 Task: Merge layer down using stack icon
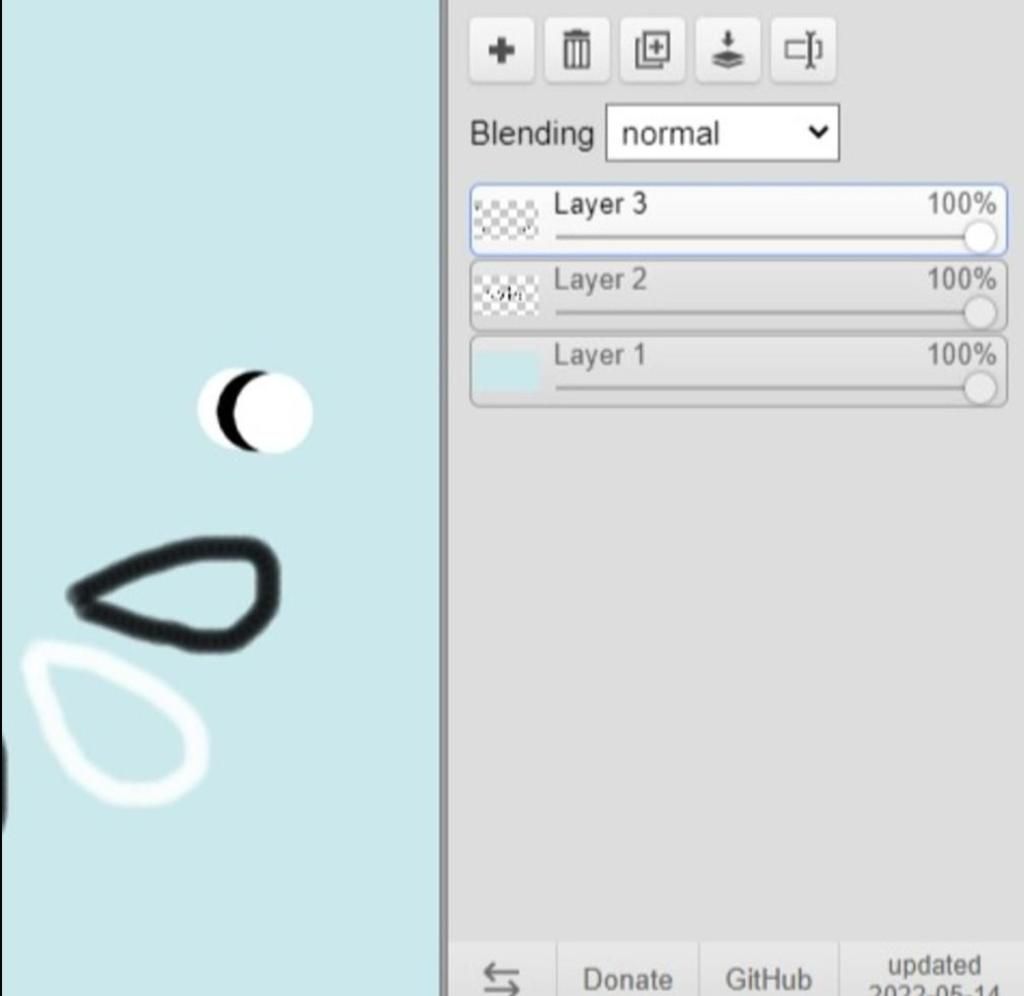coord(728,50)
